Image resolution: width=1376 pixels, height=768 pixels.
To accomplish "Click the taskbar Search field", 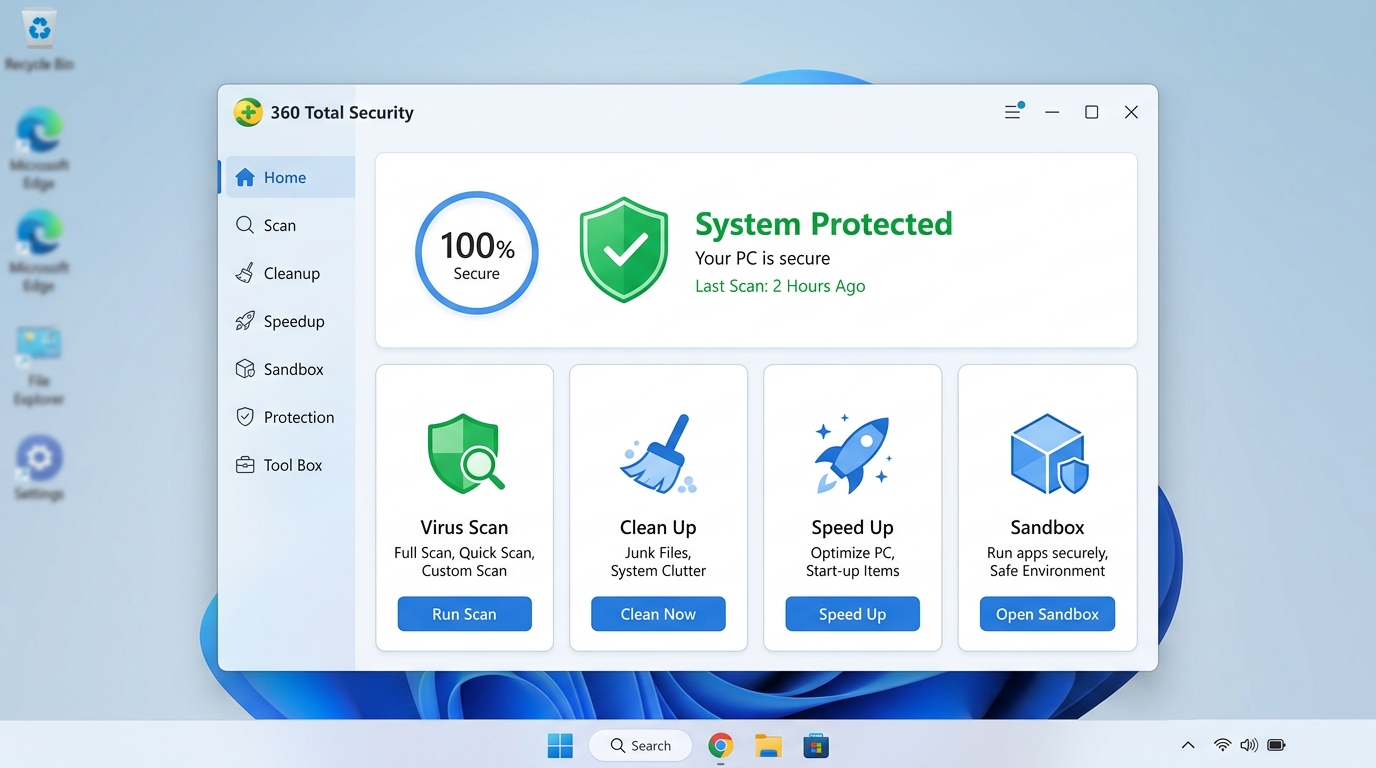I will pyautogui.click(x=640, y=745).
